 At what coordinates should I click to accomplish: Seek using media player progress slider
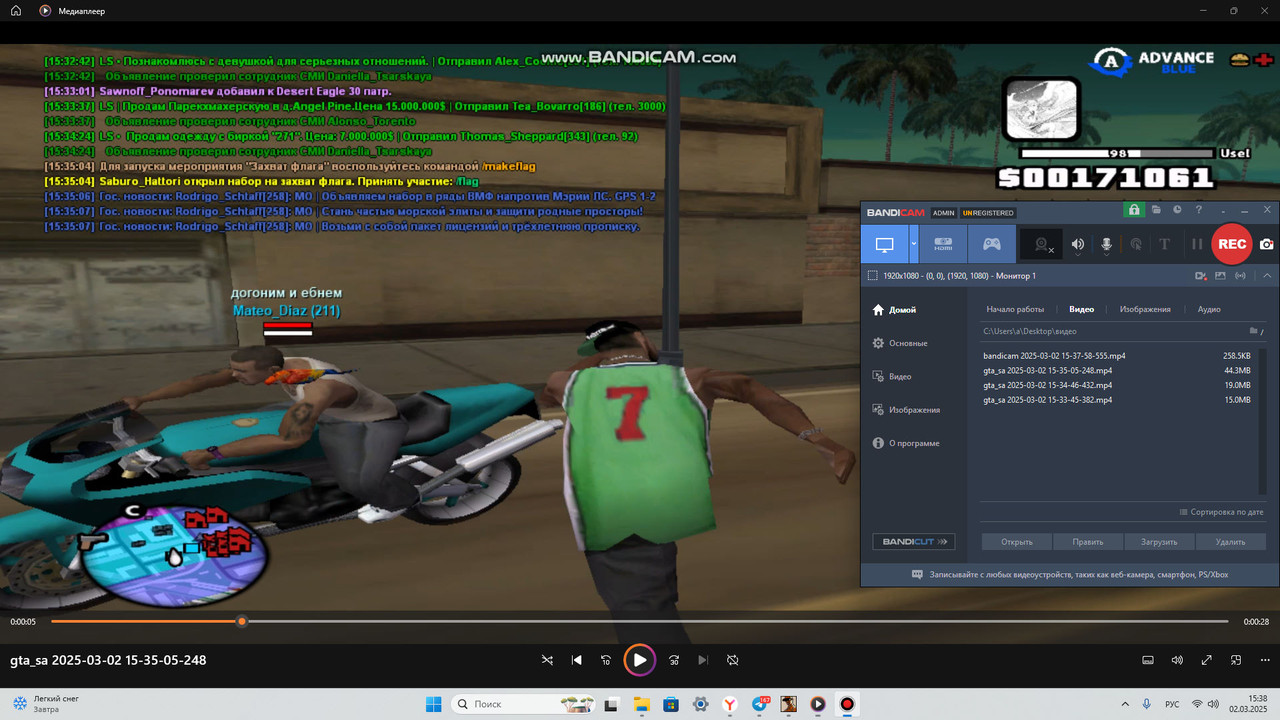tap(640, 621)
